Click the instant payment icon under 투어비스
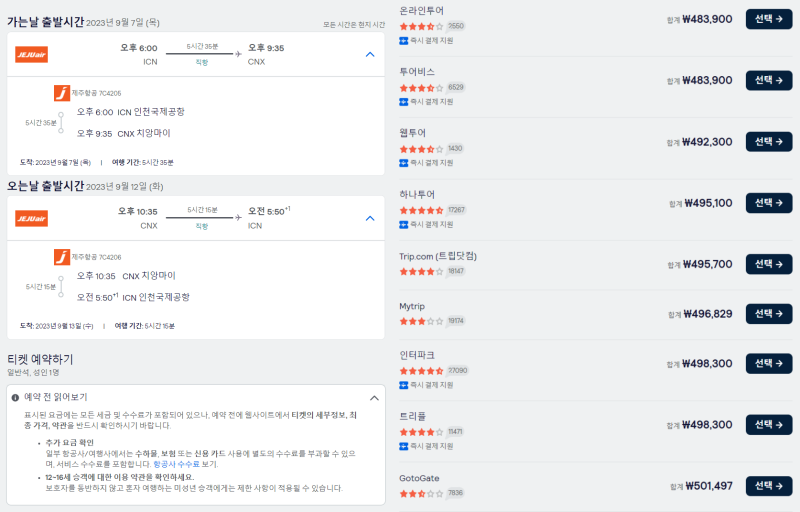The height and width of the screenshot is (512, 800). (x=404, y=102)
